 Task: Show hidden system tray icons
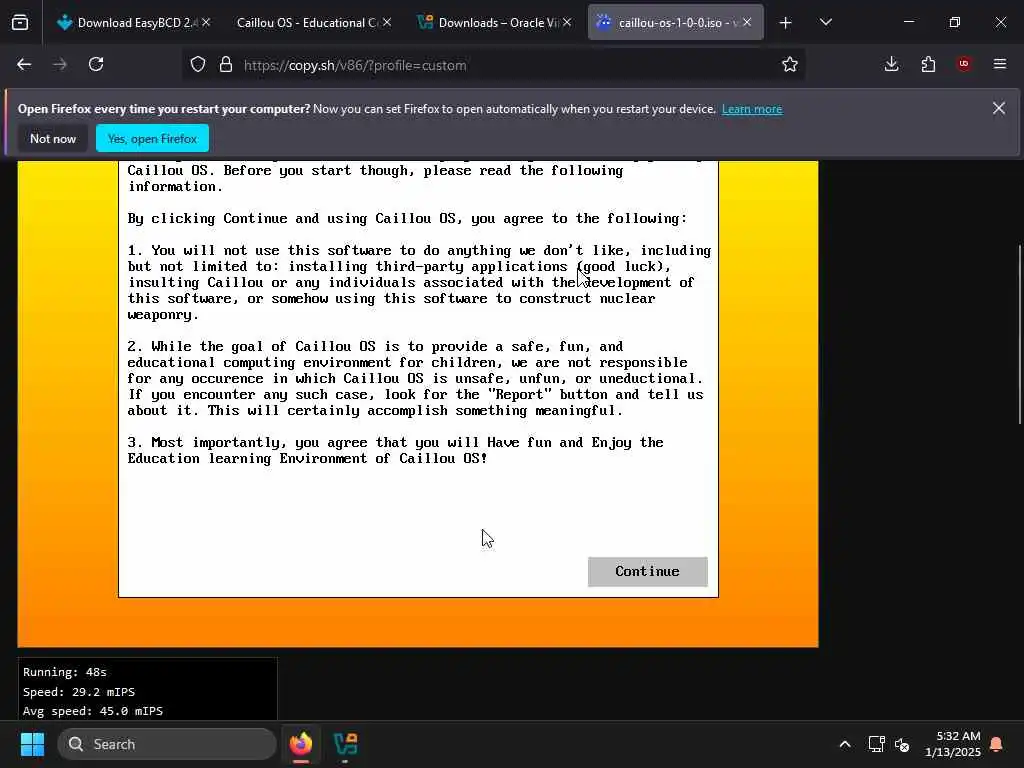(x=844, y=744)
